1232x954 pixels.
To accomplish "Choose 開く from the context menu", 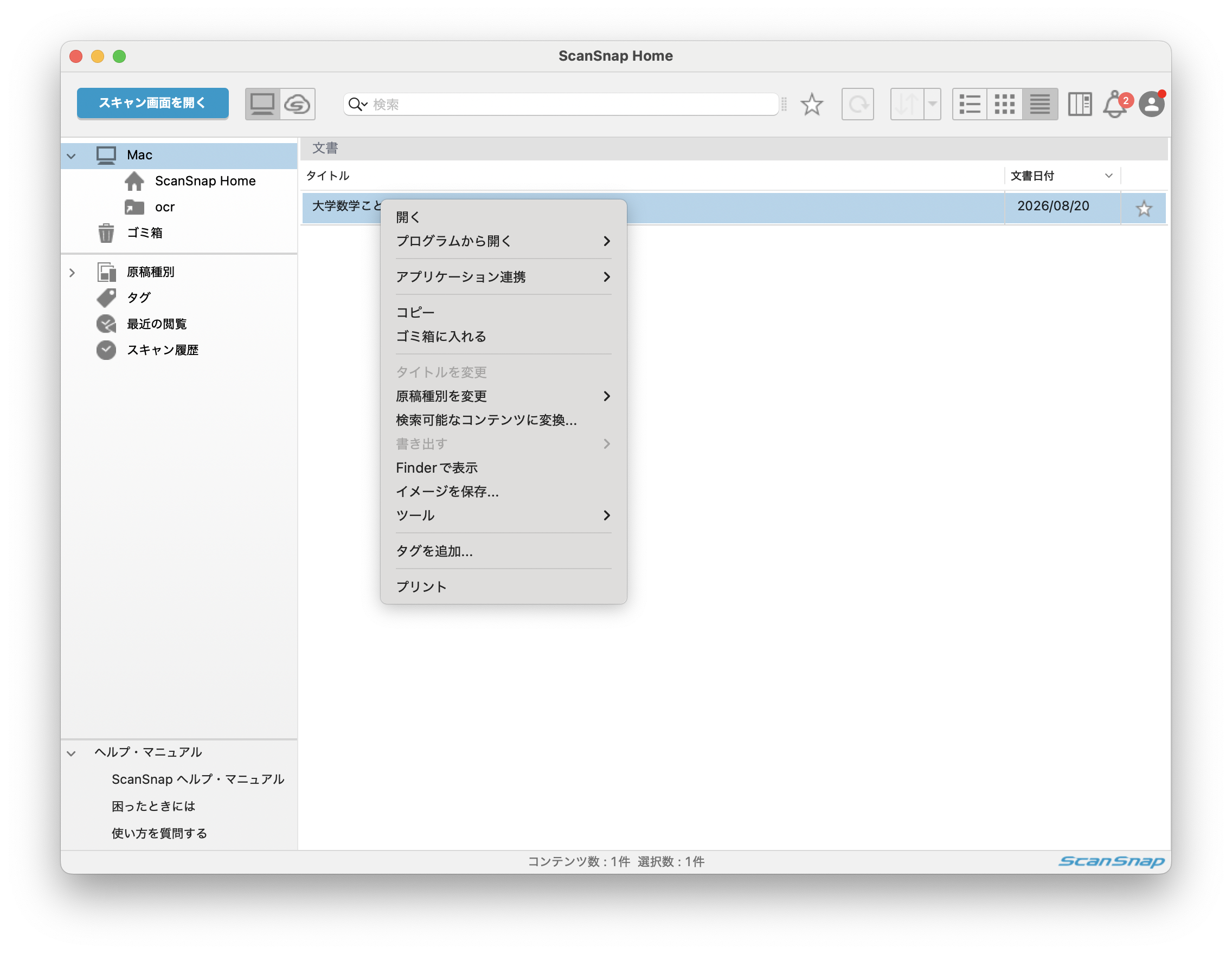I will coord(503,217).
